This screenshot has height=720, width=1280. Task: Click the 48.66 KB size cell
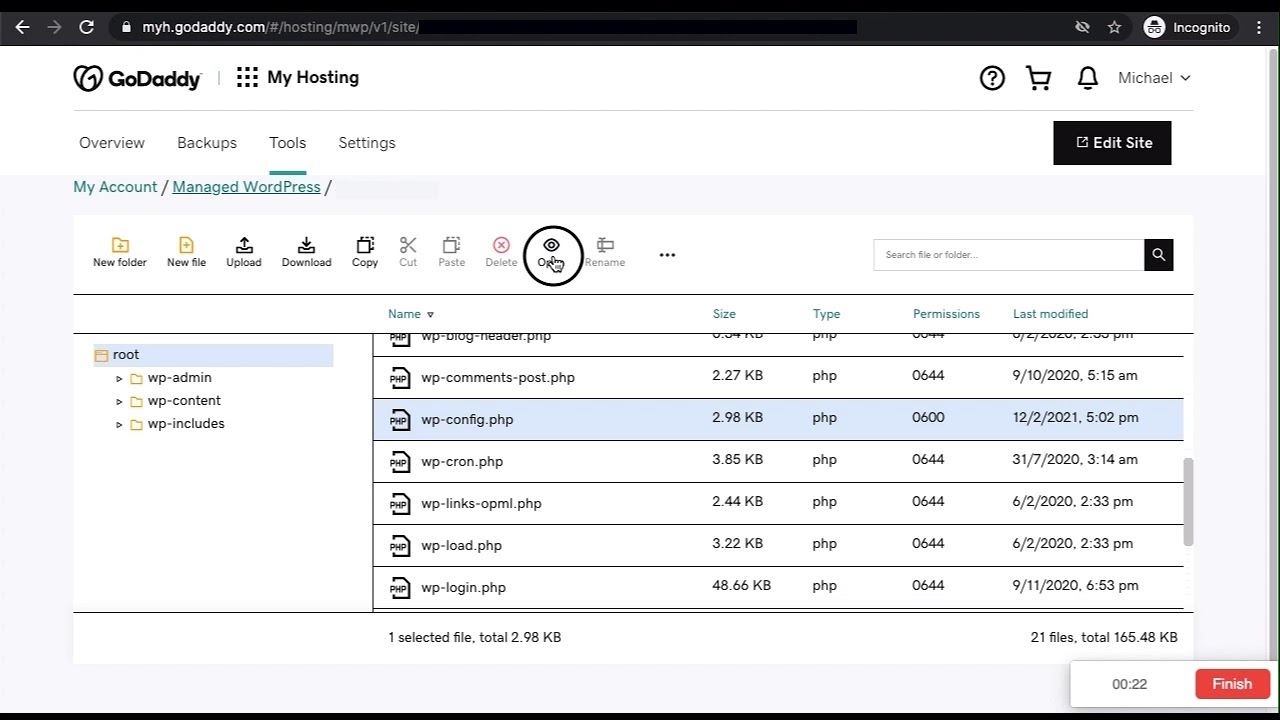pos(741,585)
